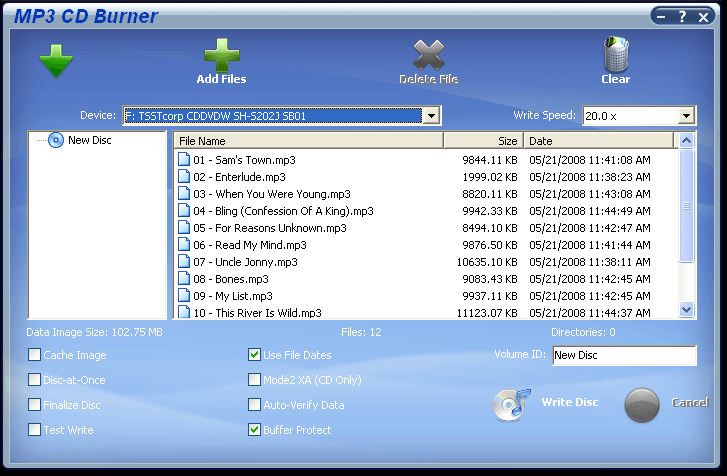Click file icon of 04 - Bling row
727x476 pixels.
tap(184, 210)
